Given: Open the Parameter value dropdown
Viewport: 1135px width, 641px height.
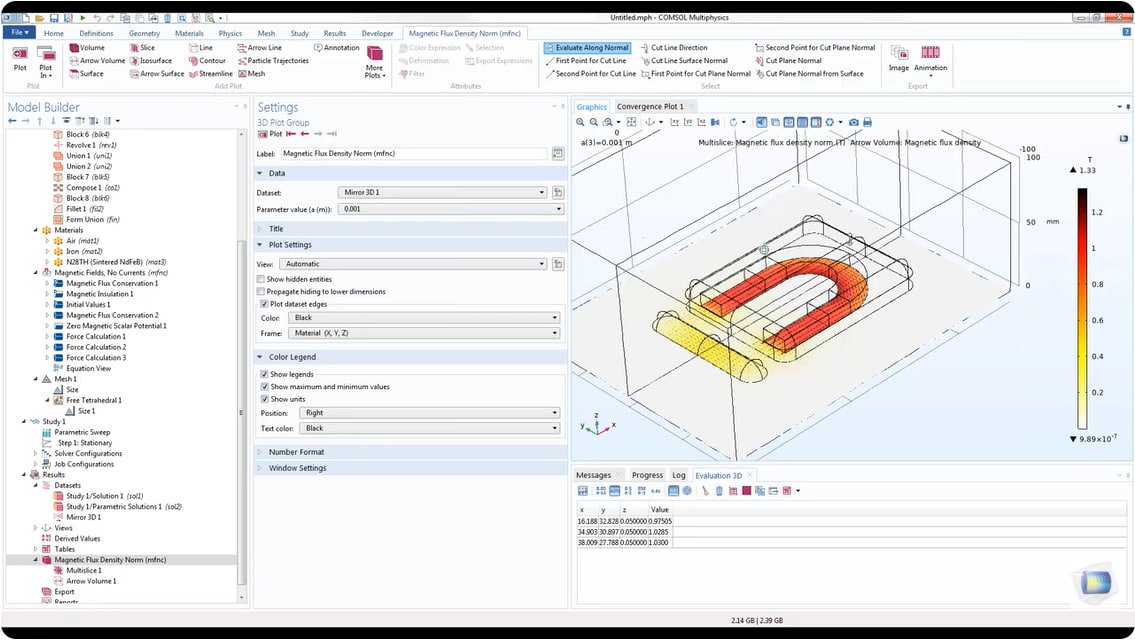Looking at the screenshot, I should 450,209.
